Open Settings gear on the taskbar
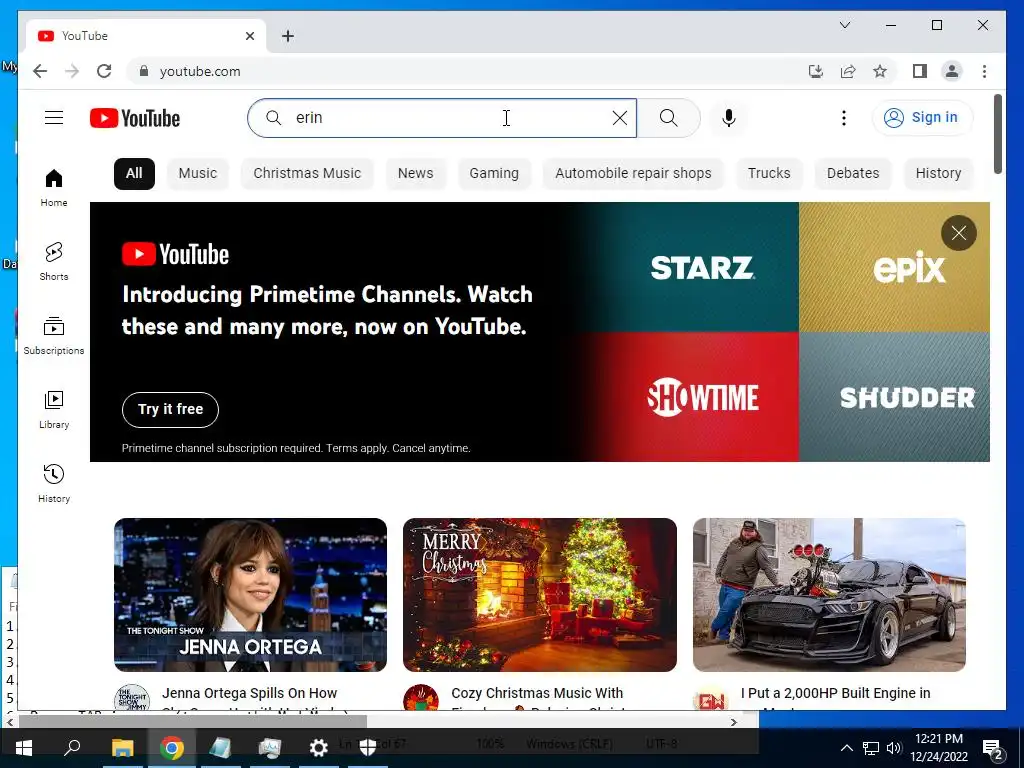The width and height of the screenshot is (1024, 768). click(318, 748)
